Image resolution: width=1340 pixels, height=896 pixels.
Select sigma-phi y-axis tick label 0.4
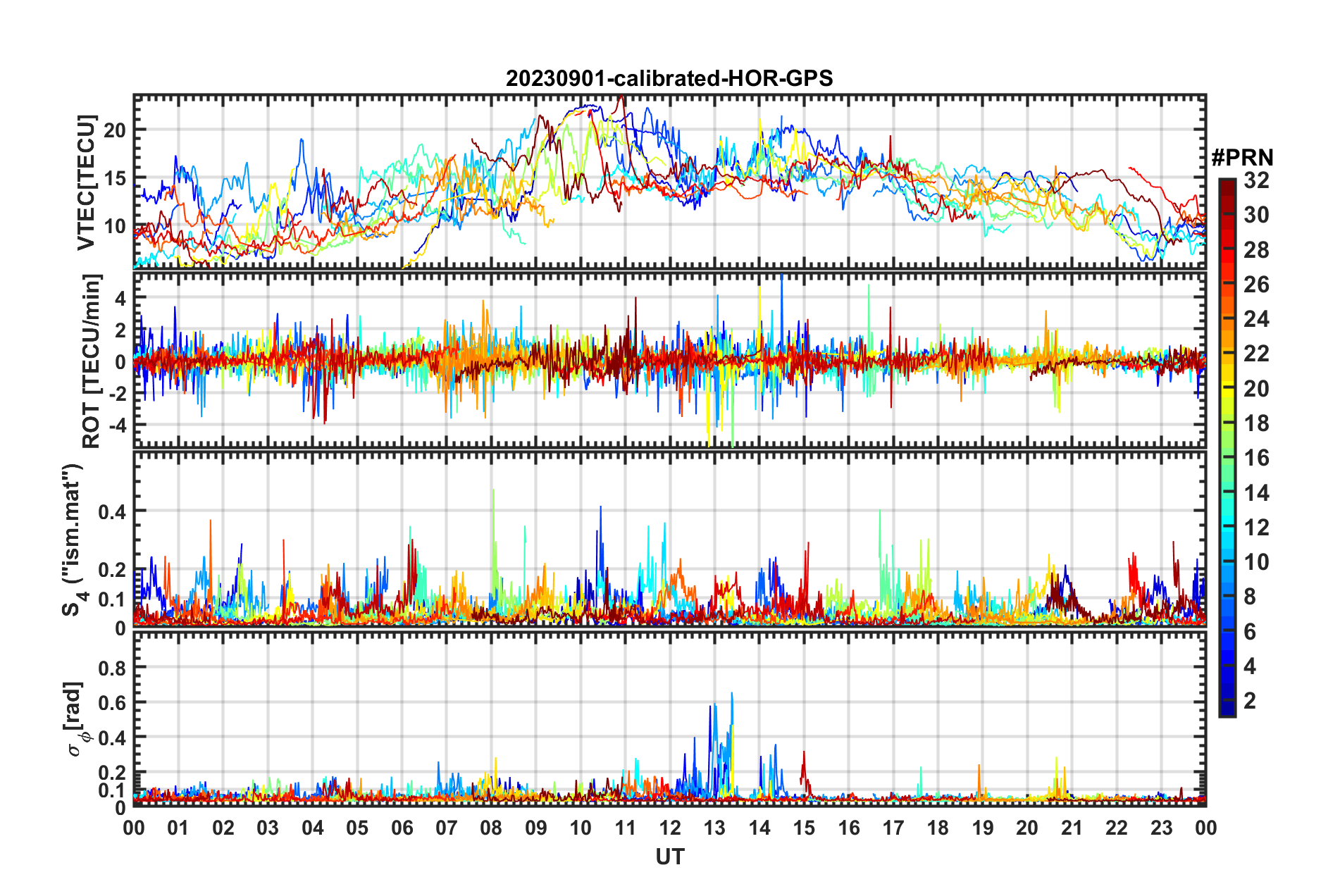point(113,738)
